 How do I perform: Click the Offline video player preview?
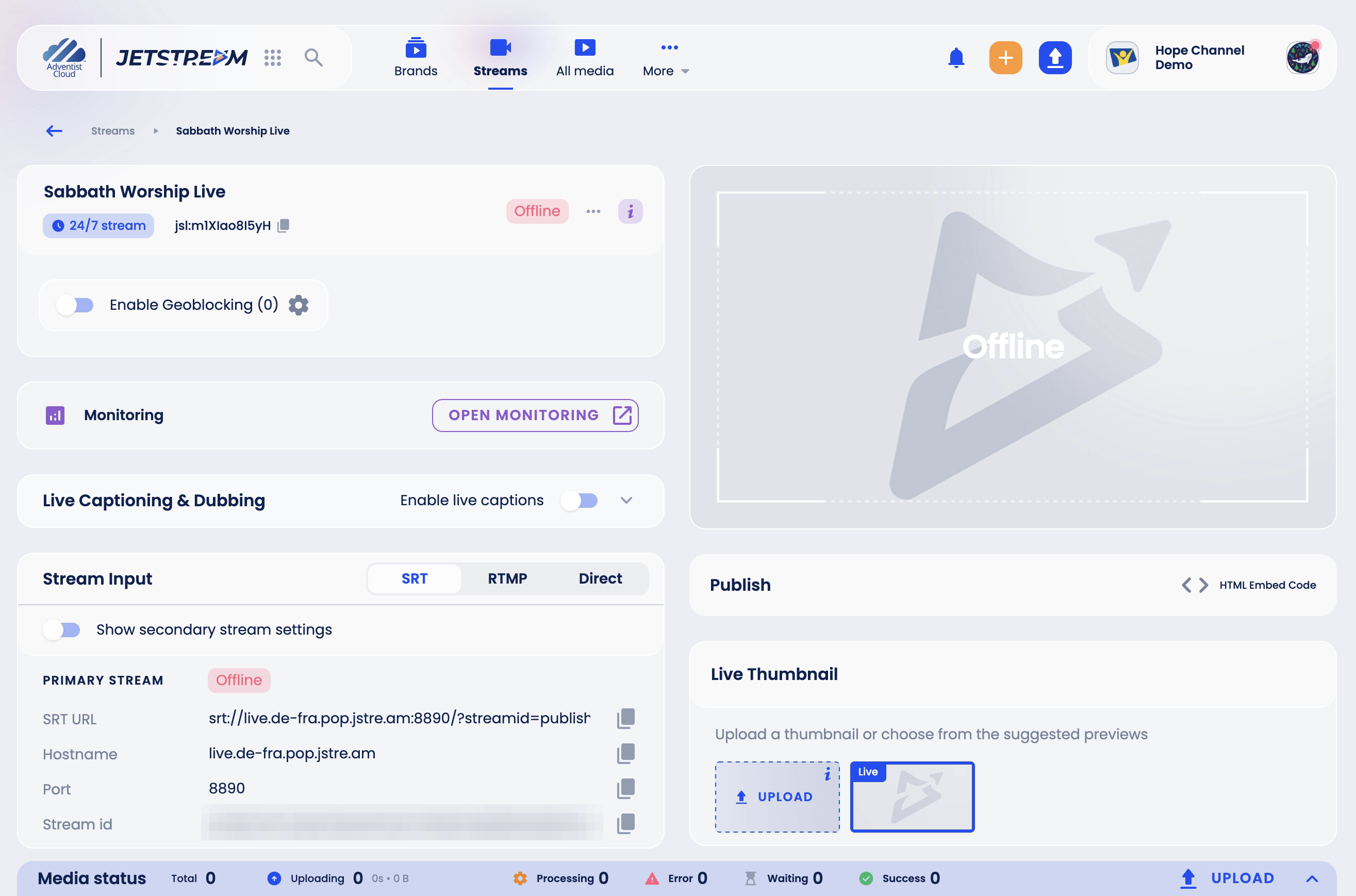coord(1012,347)
